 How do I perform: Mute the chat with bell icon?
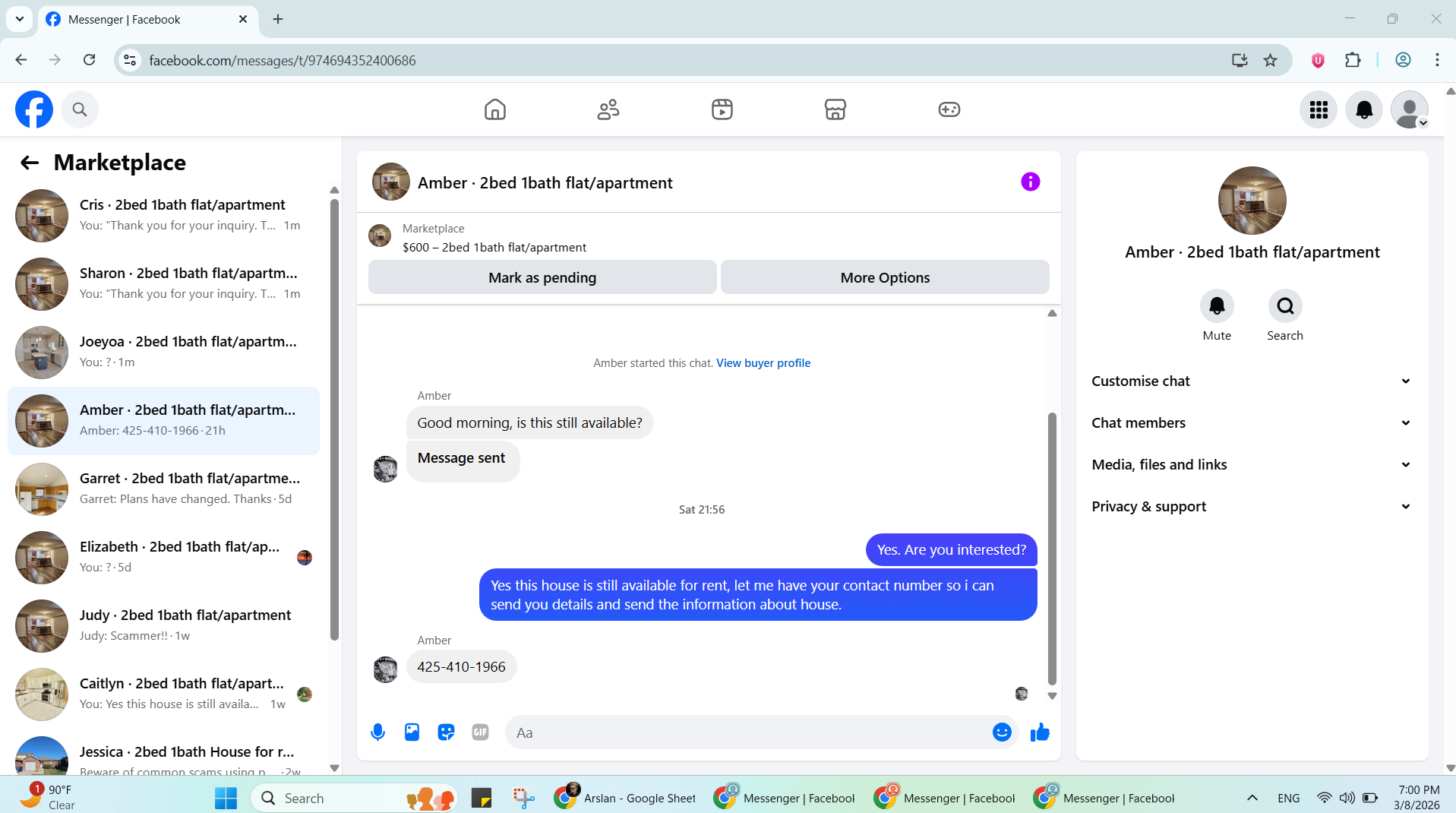pyautogui.click(x=1217, y=306)
